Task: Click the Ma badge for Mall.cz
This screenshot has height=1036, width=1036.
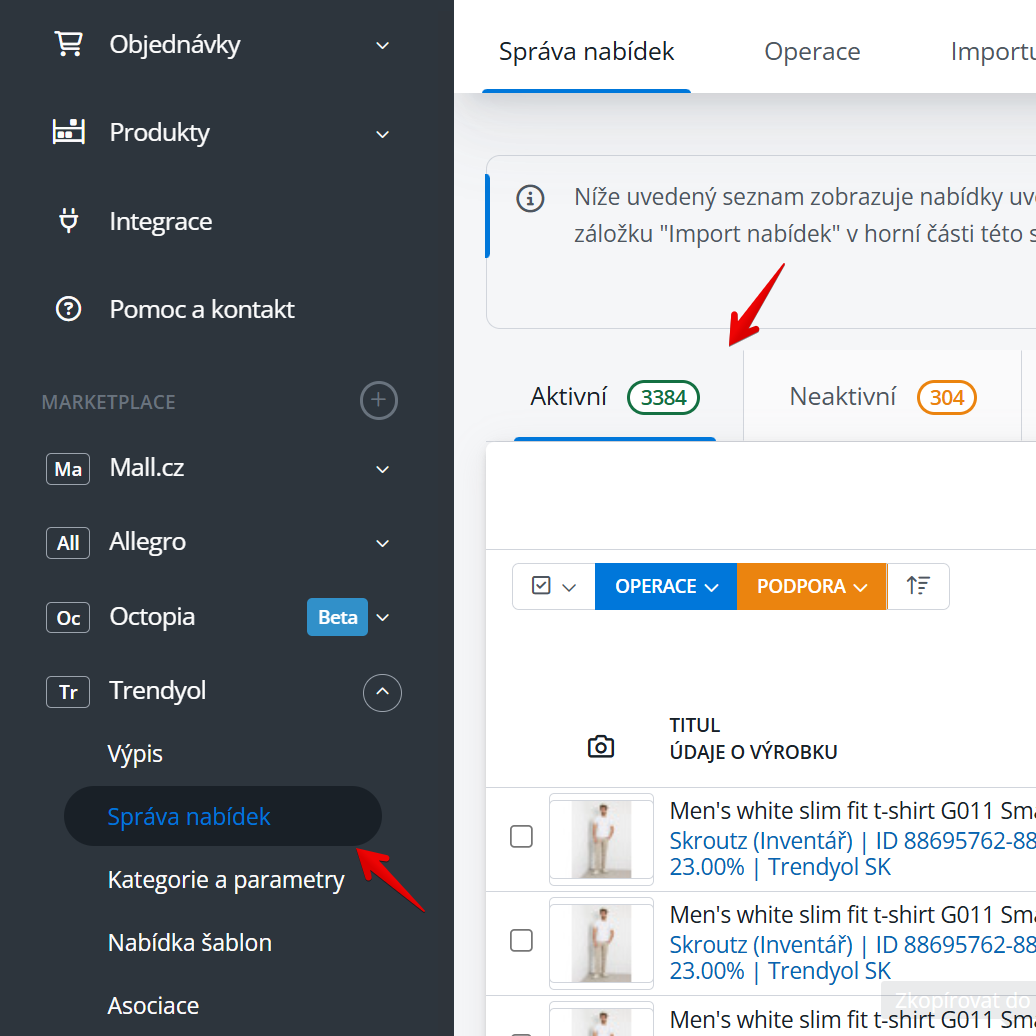Action: tap(68, 468)
